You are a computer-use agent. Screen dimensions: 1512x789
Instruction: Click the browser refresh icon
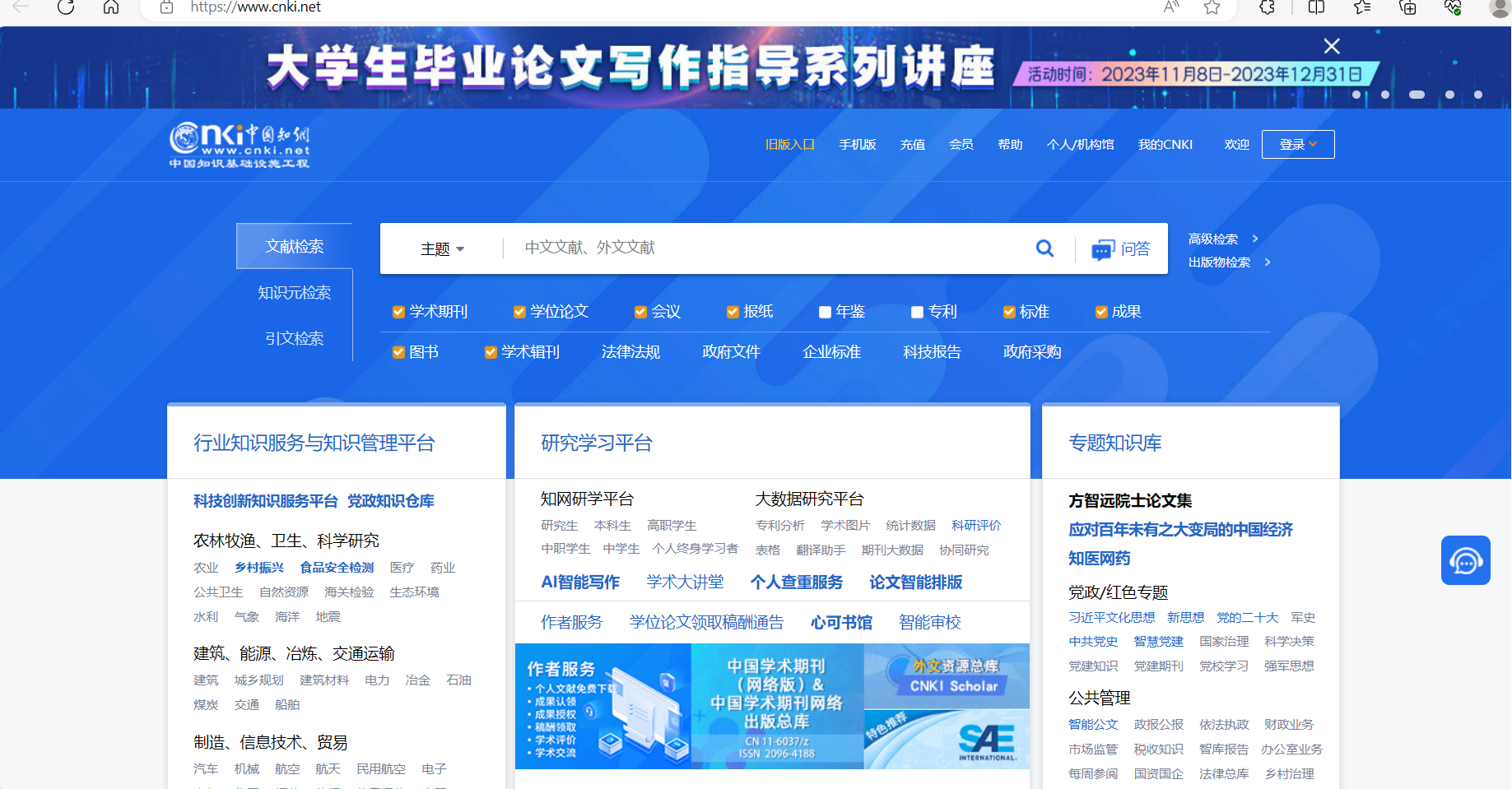[x=66, y=7]
